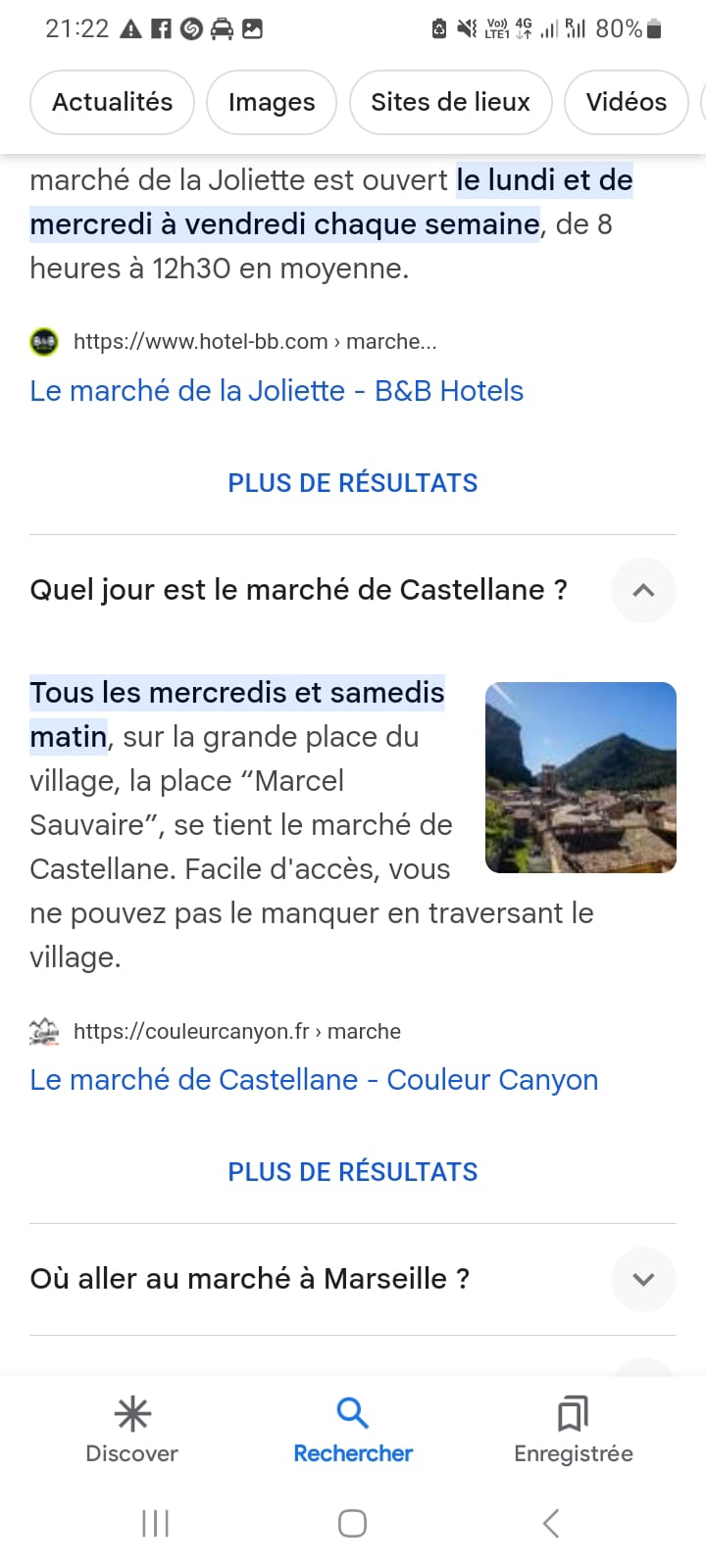Tap PLUS DE RÉSULTATS under Joliette result

(x=353, y=483)
